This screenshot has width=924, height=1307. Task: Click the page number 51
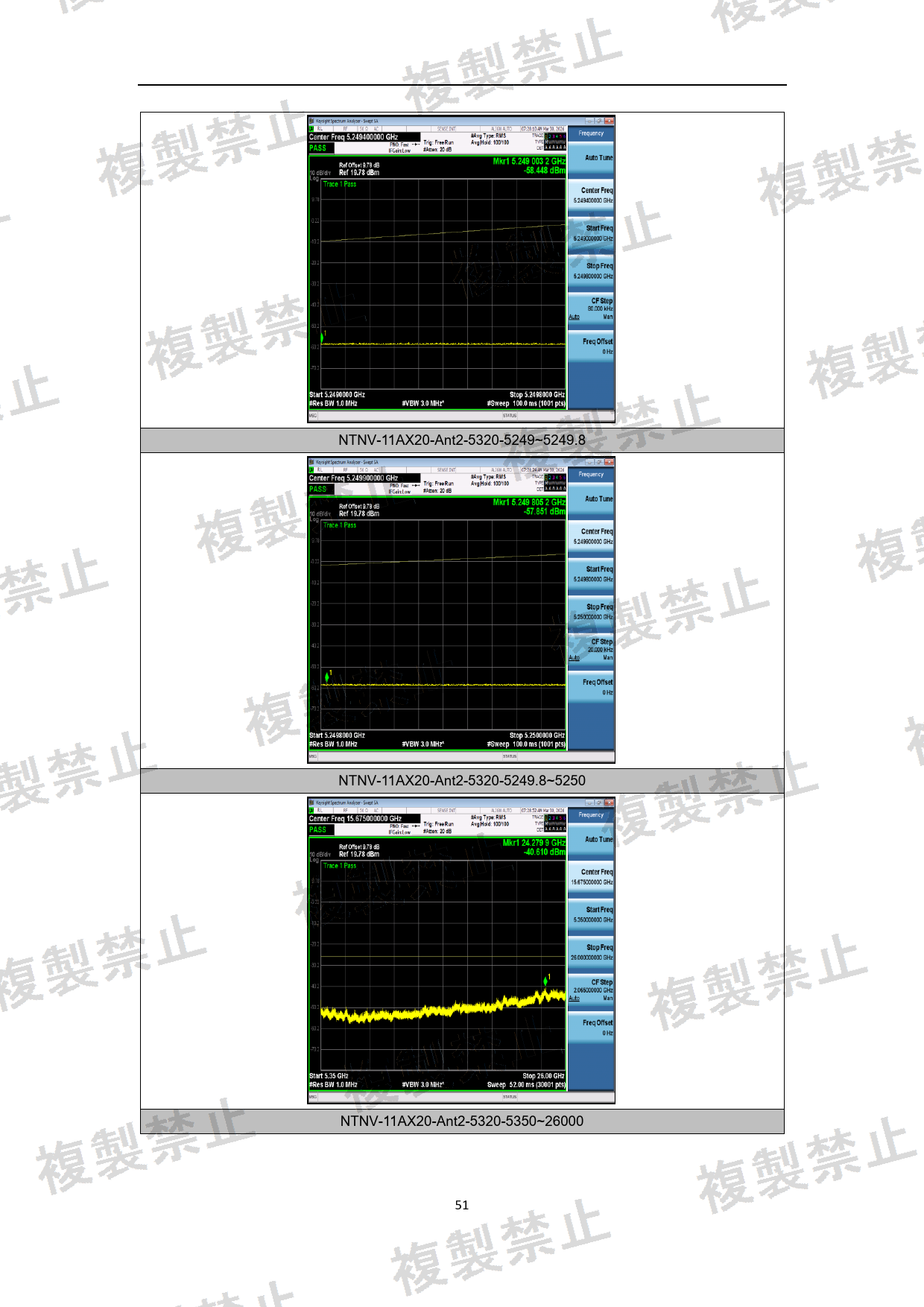pos(462,1205)
